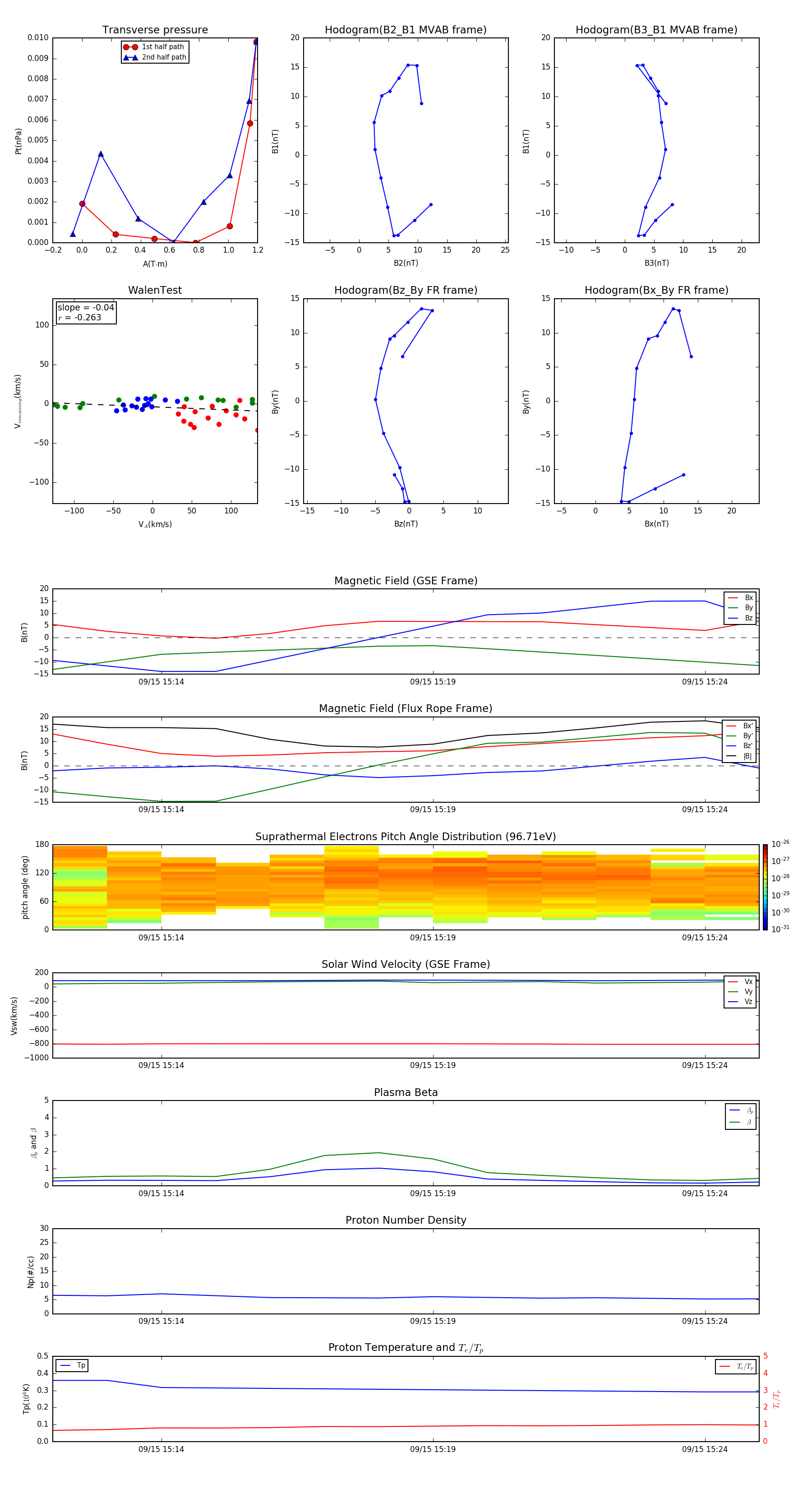Select Vy in the solar wind legend
The width and height of the screenshot is (812, 1489).
tap(740, 991)
